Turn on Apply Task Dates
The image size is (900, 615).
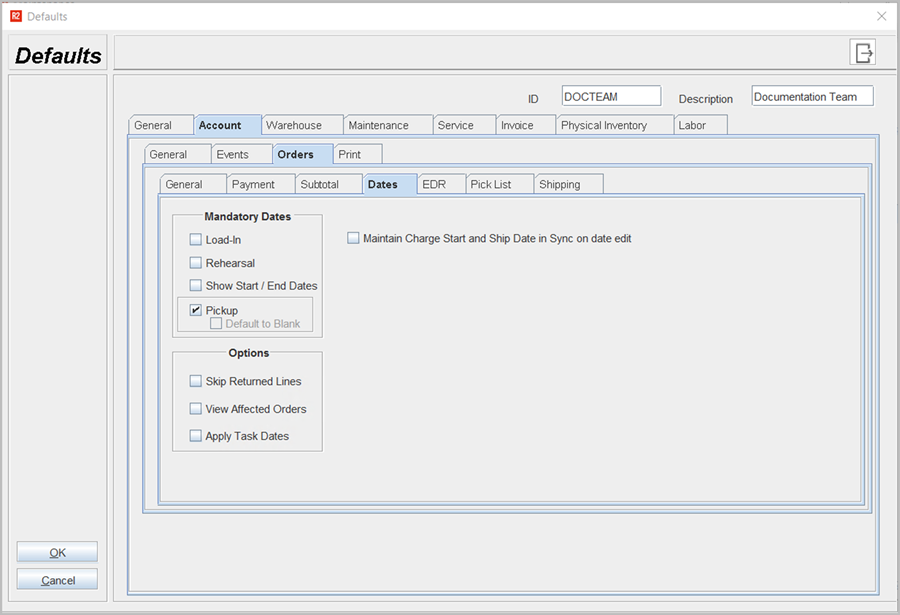pyautogui.click(x=196, y=436)
